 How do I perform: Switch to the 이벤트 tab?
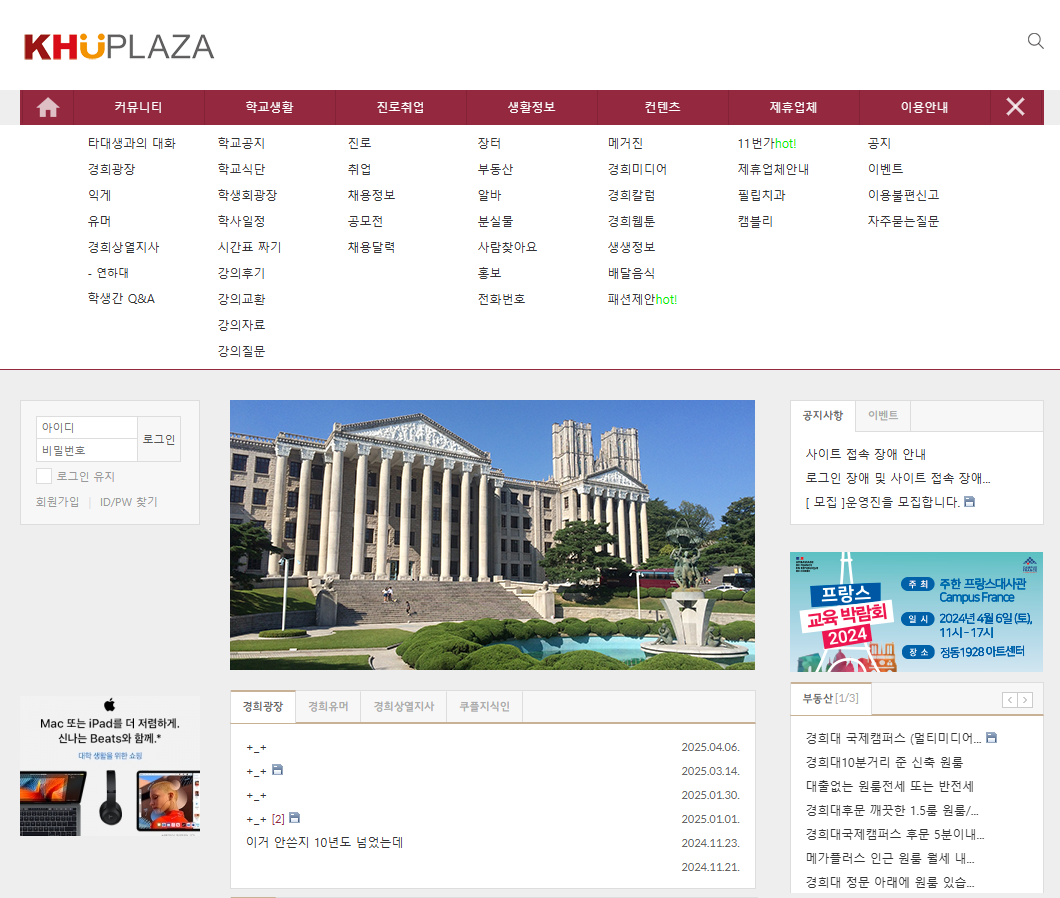(882, 415)
